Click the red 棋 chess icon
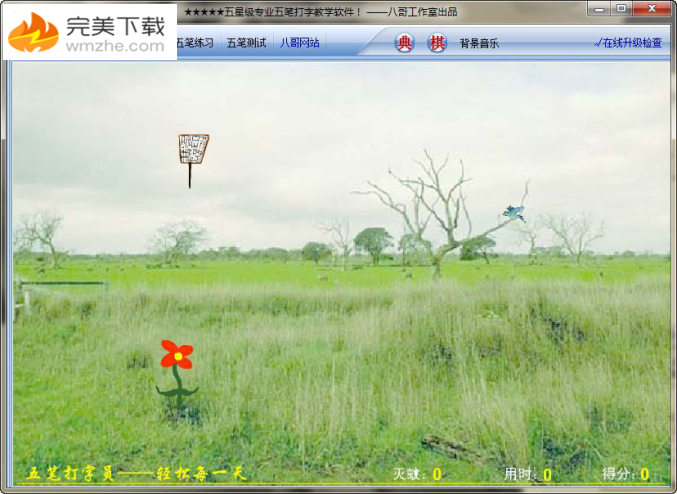This screenshot has width=677, height=494. (437, 43)
